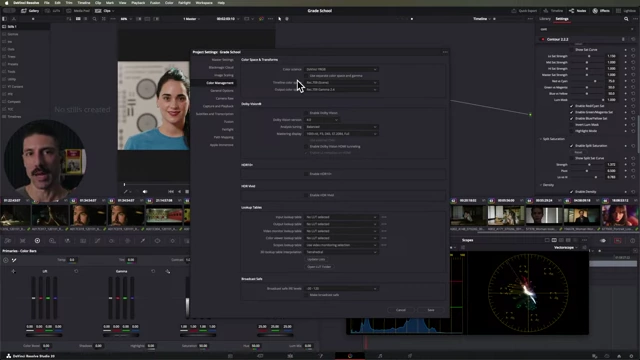Open the Blackmagic Cloud settings section

coord(221,67)
